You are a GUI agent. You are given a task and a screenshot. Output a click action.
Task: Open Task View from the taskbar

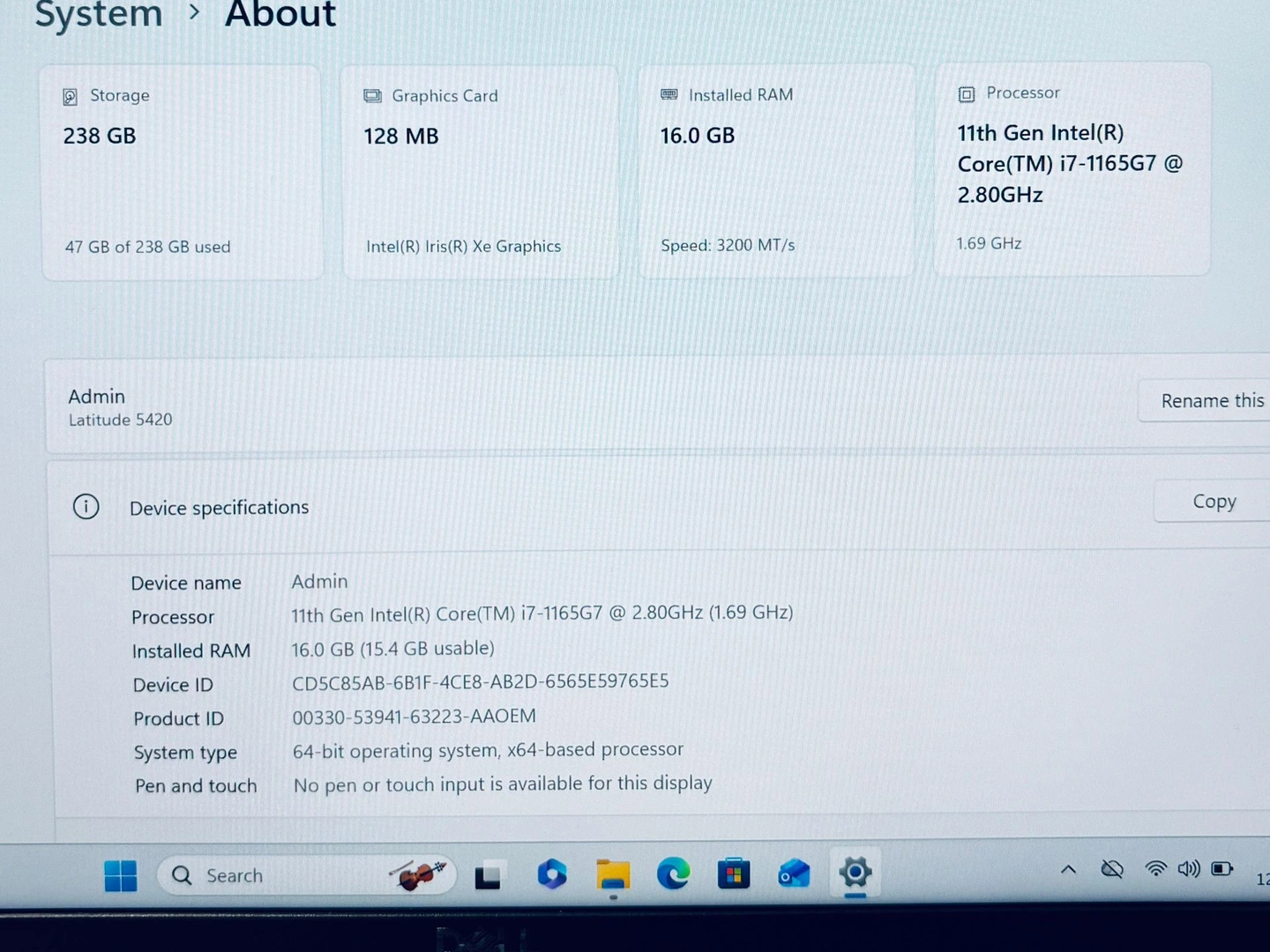(488, 875)
